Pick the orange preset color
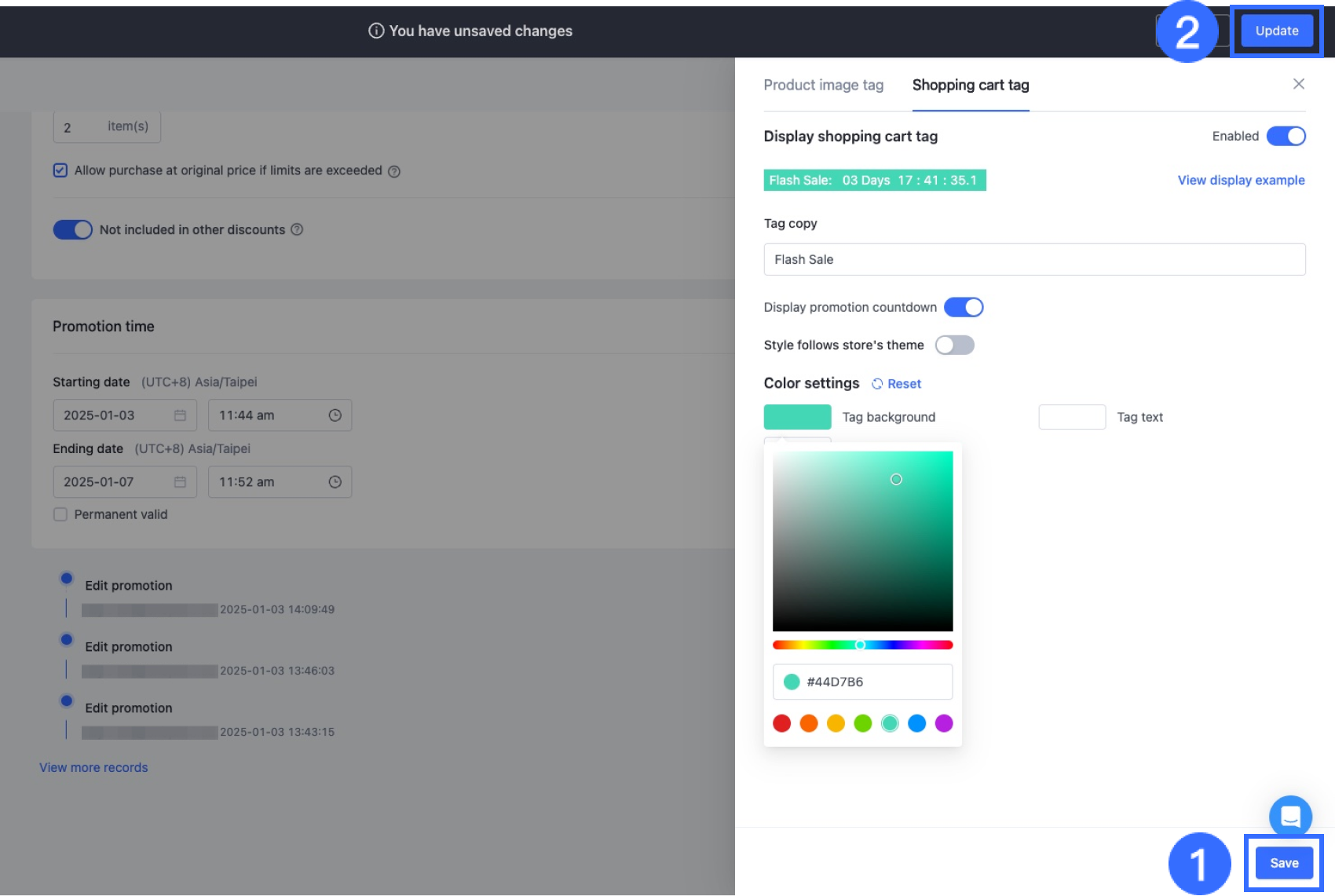This screenshot has width=1335, height=896. (x=809, y=723)
